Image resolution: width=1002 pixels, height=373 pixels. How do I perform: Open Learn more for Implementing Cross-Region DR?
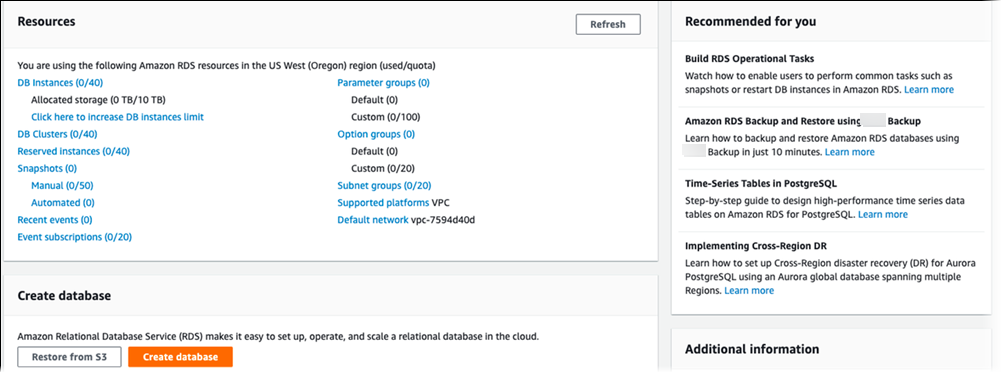click(x=749, y=291)
